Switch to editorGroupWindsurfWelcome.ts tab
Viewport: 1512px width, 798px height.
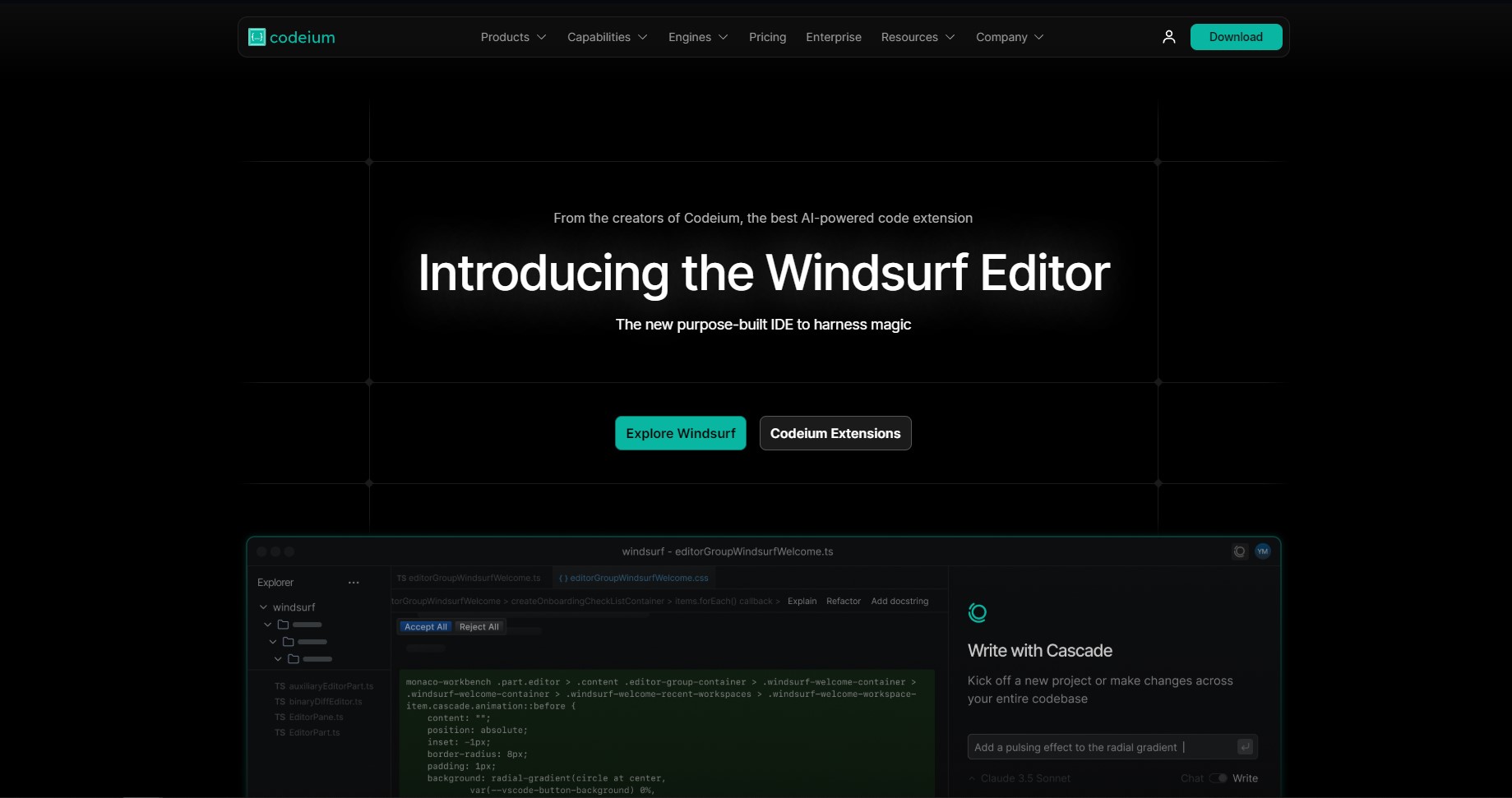point(469,578)
